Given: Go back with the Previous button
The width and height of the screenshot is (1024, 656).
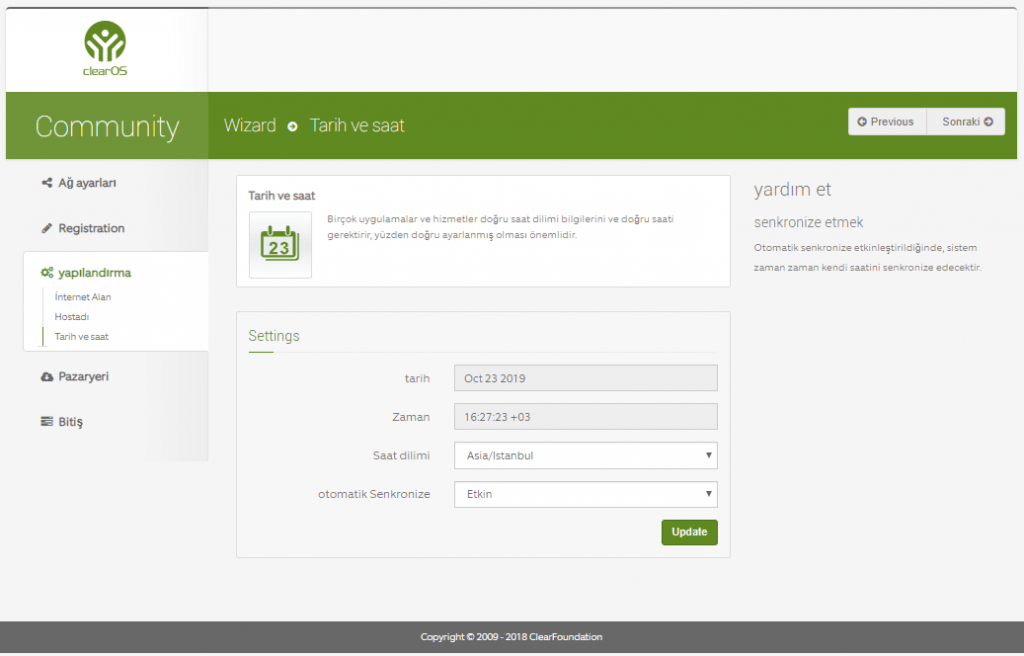Looking at the screenshot, I should click(887, 122).
